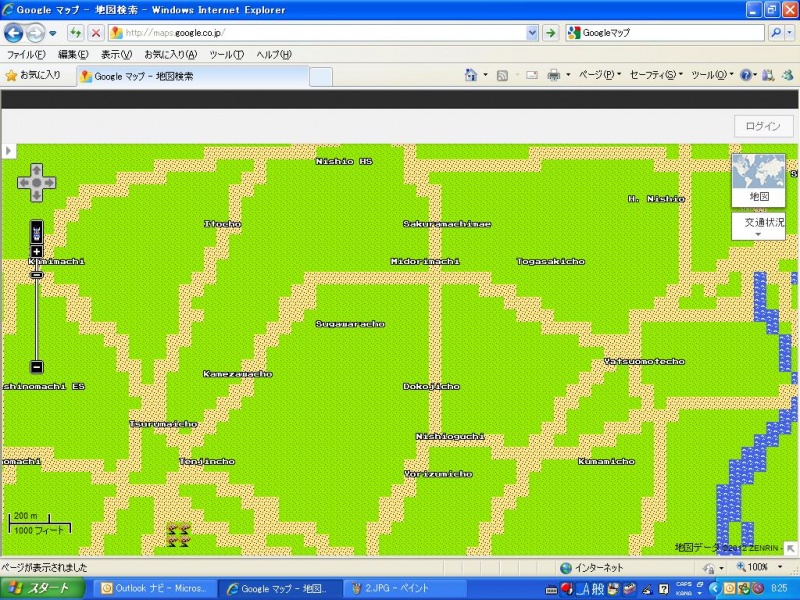Click the IME help question mark icon
This screenshot has width=800, height=600.
point(663,589)
